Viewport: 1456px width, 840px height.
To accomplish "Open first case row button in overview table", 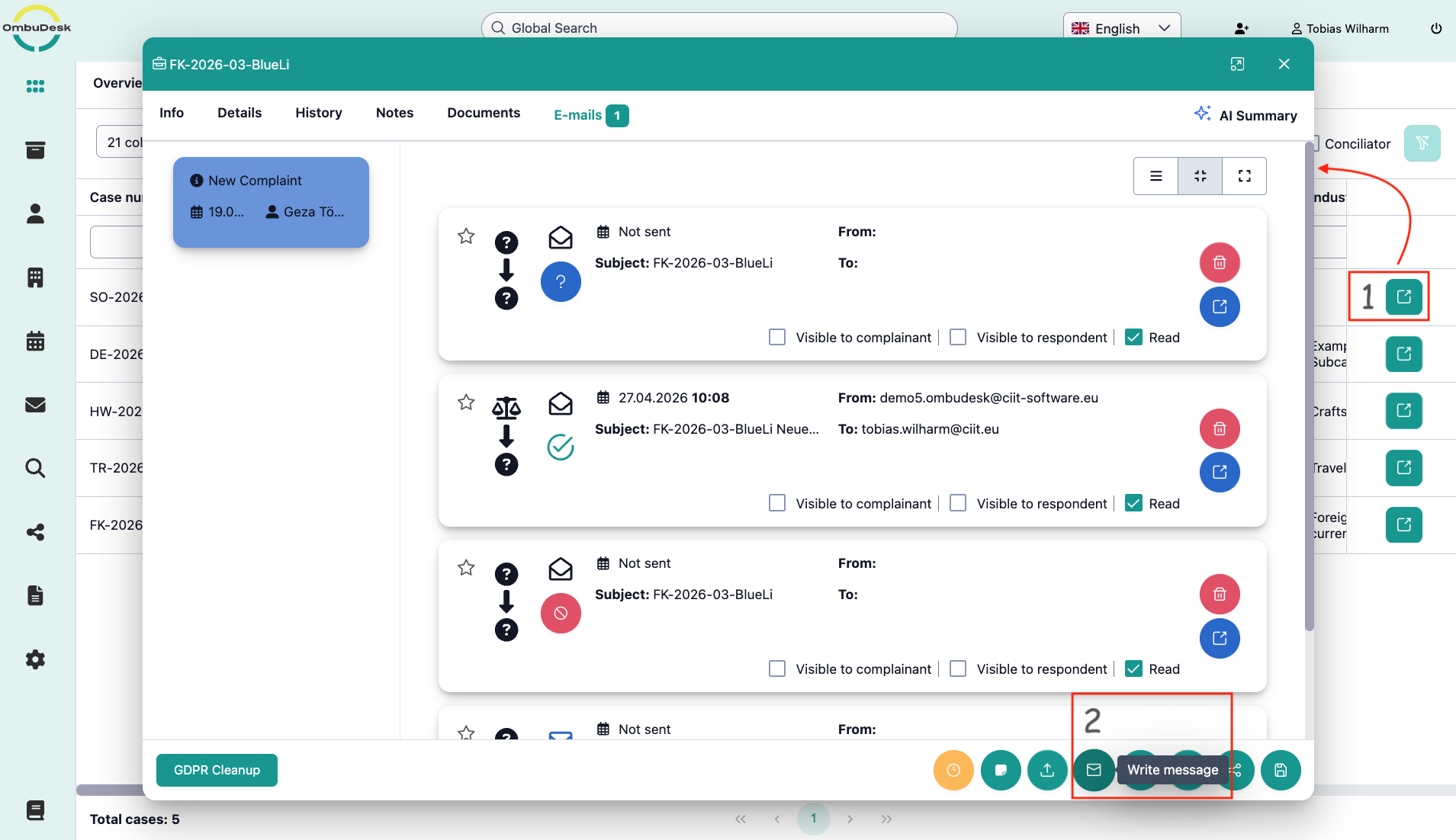I will tap(1403, 297).
